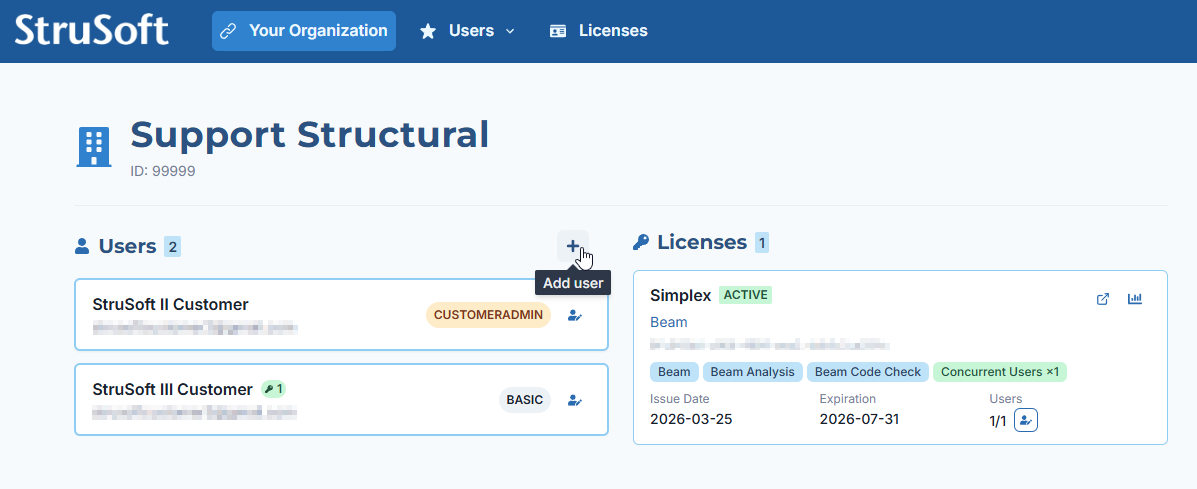Click the Beam product link
Viewport: 1197px width, 489px height.
tap(669, 323)
